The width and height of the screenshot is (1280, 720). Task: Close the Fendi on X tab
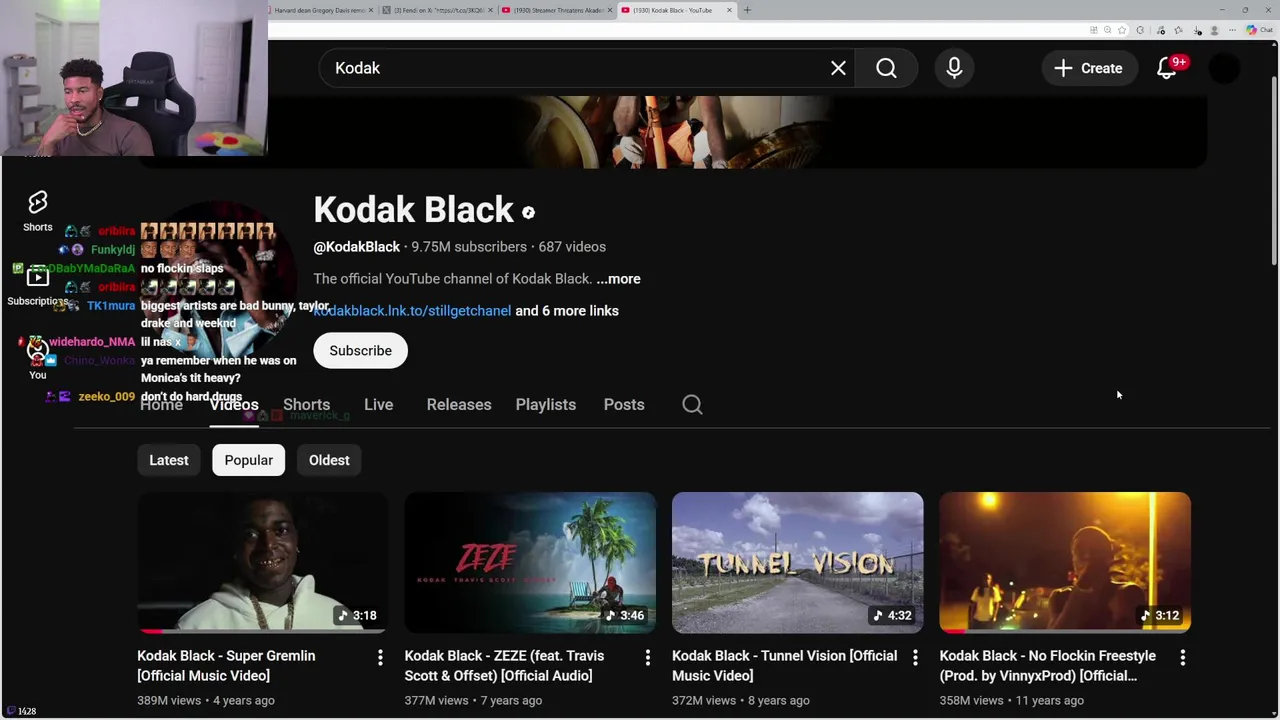490,10
